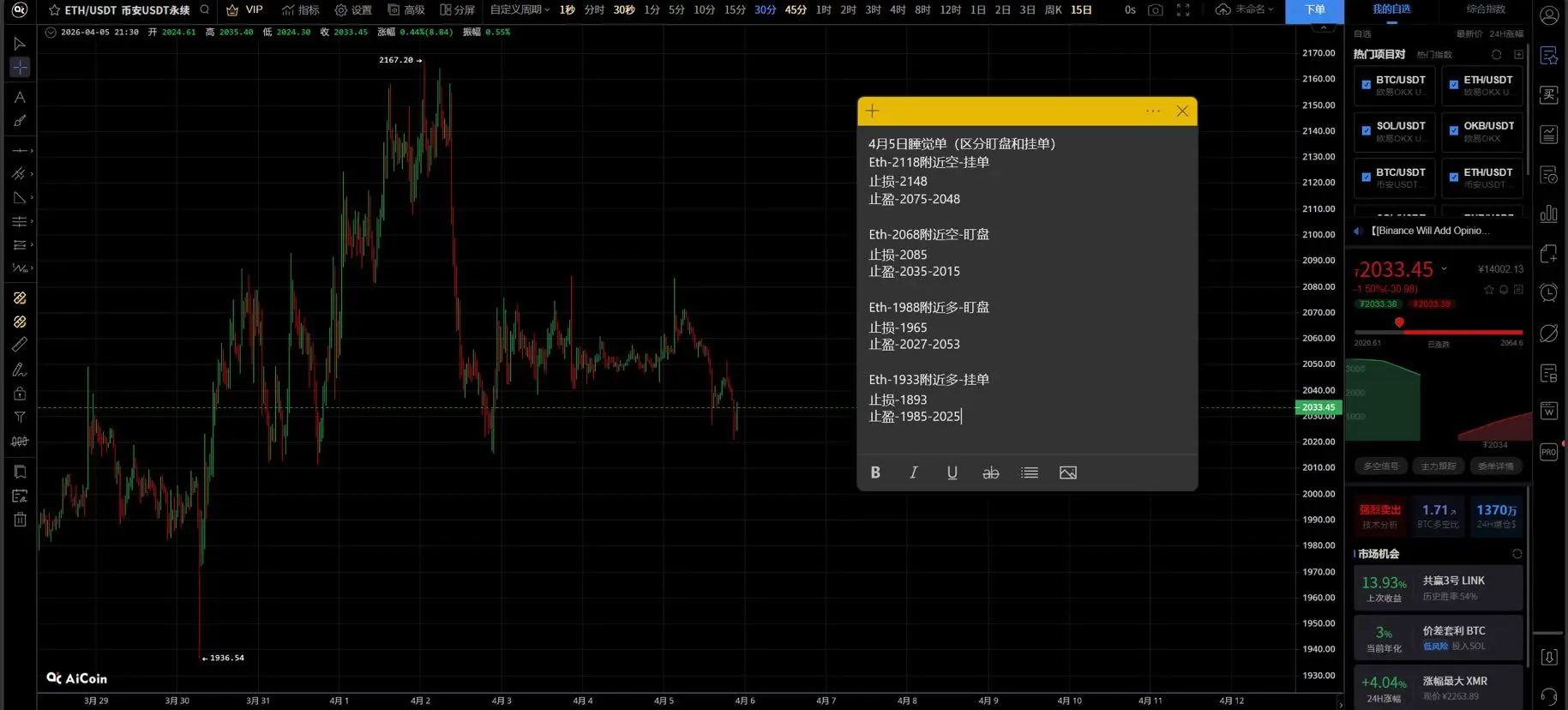Click the 强烈卖出 technical analysis card
Screen dimensions: 1568x710
(1379, 516)
